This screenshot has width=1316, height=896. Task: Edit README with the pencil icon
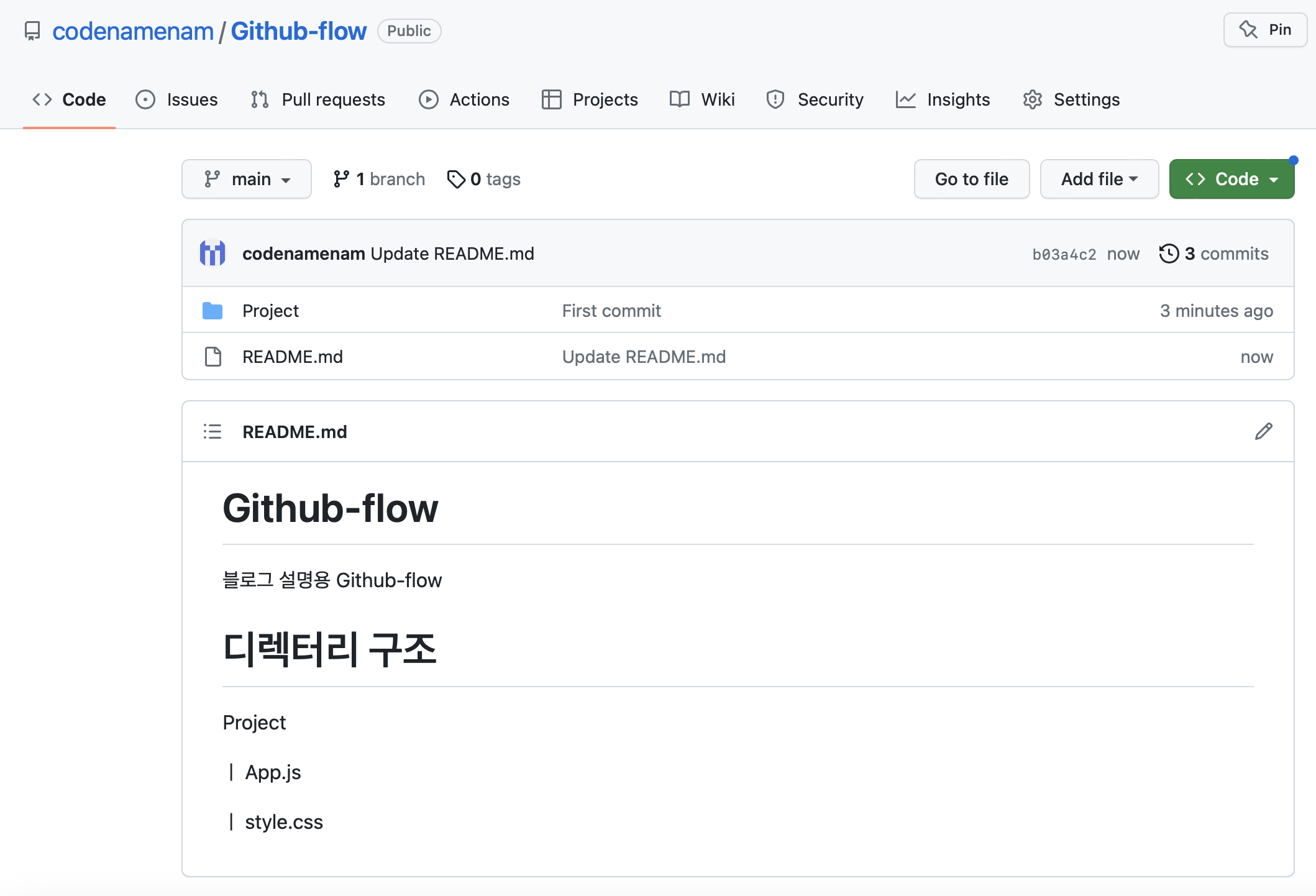(x=1264, y=431)
